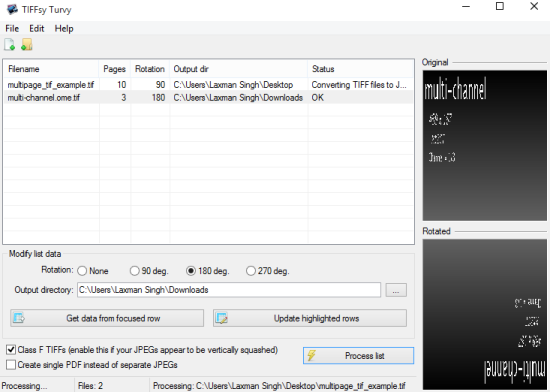The height and width of the screenshot is (392, 550).
Task: Select the multi-channel.ome.tif row
Action: 208,97
